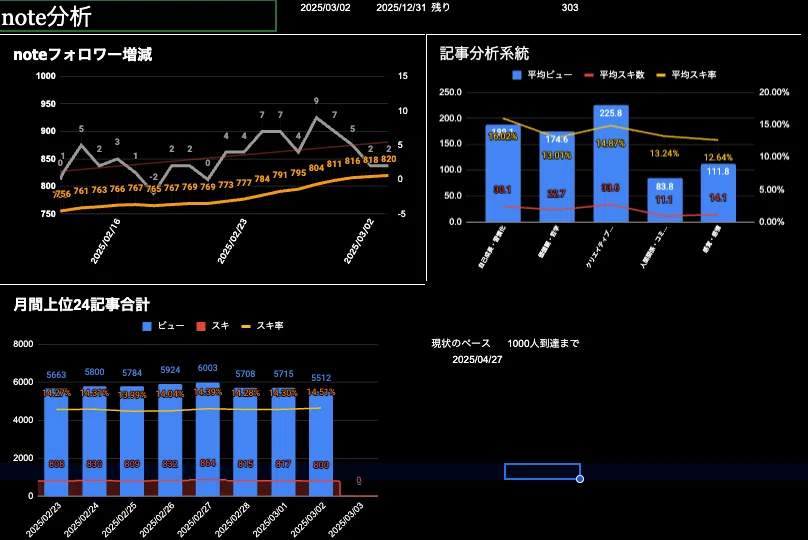Click the red 808 data label
This screenshot has width=808, height=540.
tap(56, 464)
